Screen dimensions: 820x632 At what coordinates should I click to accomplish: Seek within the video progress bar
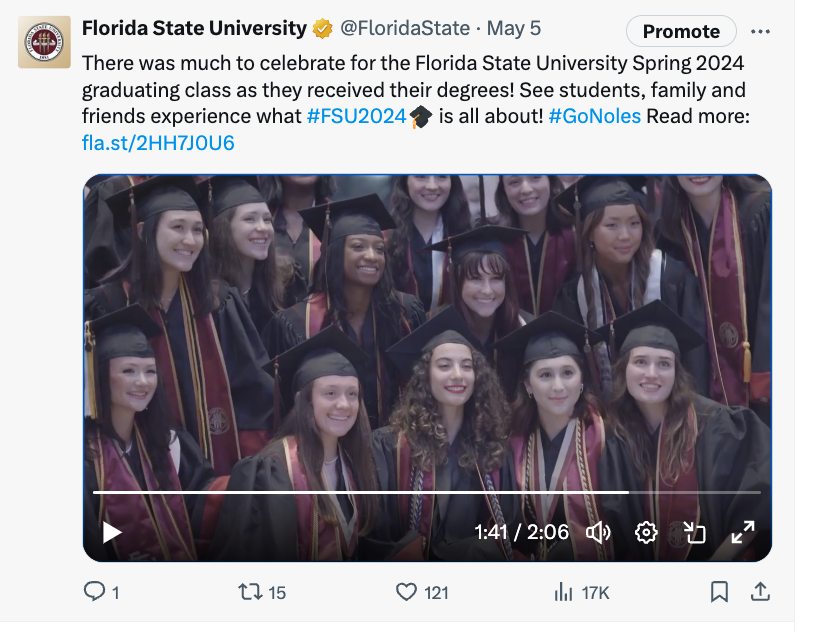click(400, 492)
